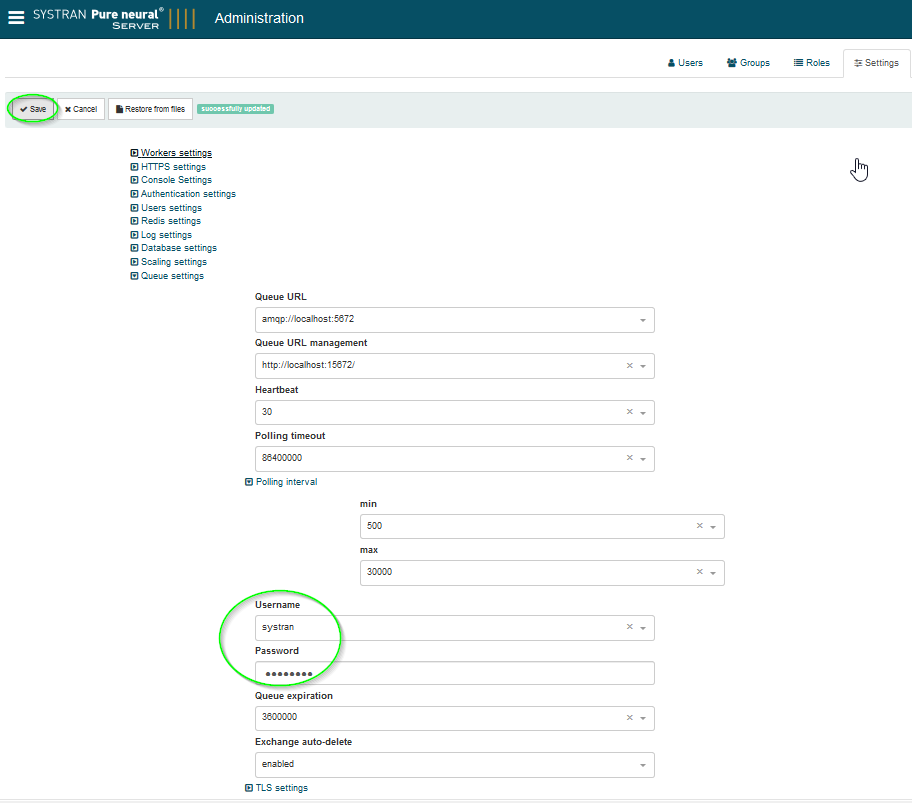Clear the Queue URL management value

click(629, 366)
